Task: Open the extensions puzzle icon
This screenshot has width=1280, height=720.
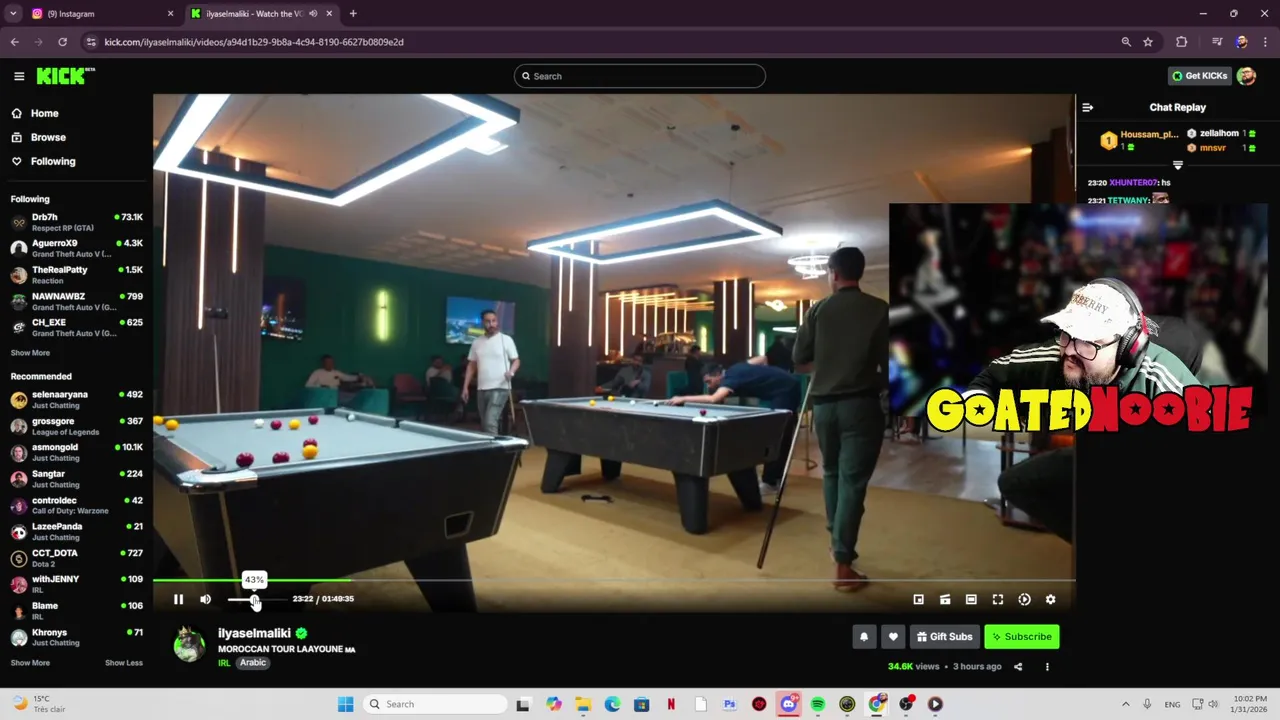Action: pos(1182,42)
